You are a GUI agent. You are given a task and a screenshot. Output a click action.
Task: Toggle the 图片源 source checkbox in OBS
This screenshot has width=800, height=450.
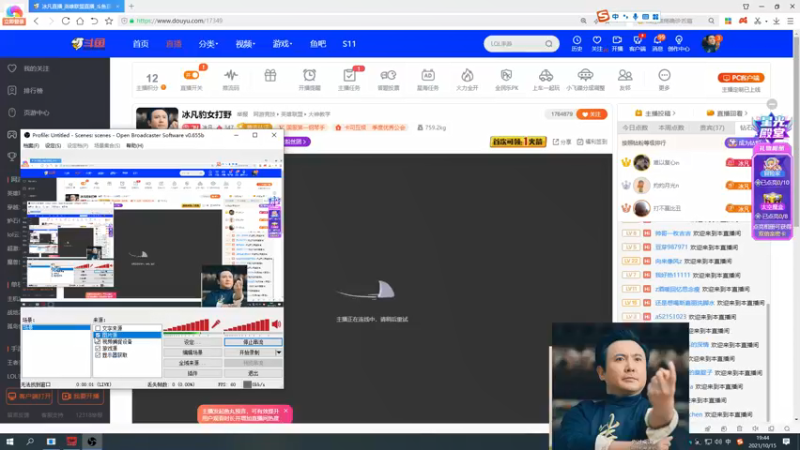98,335
